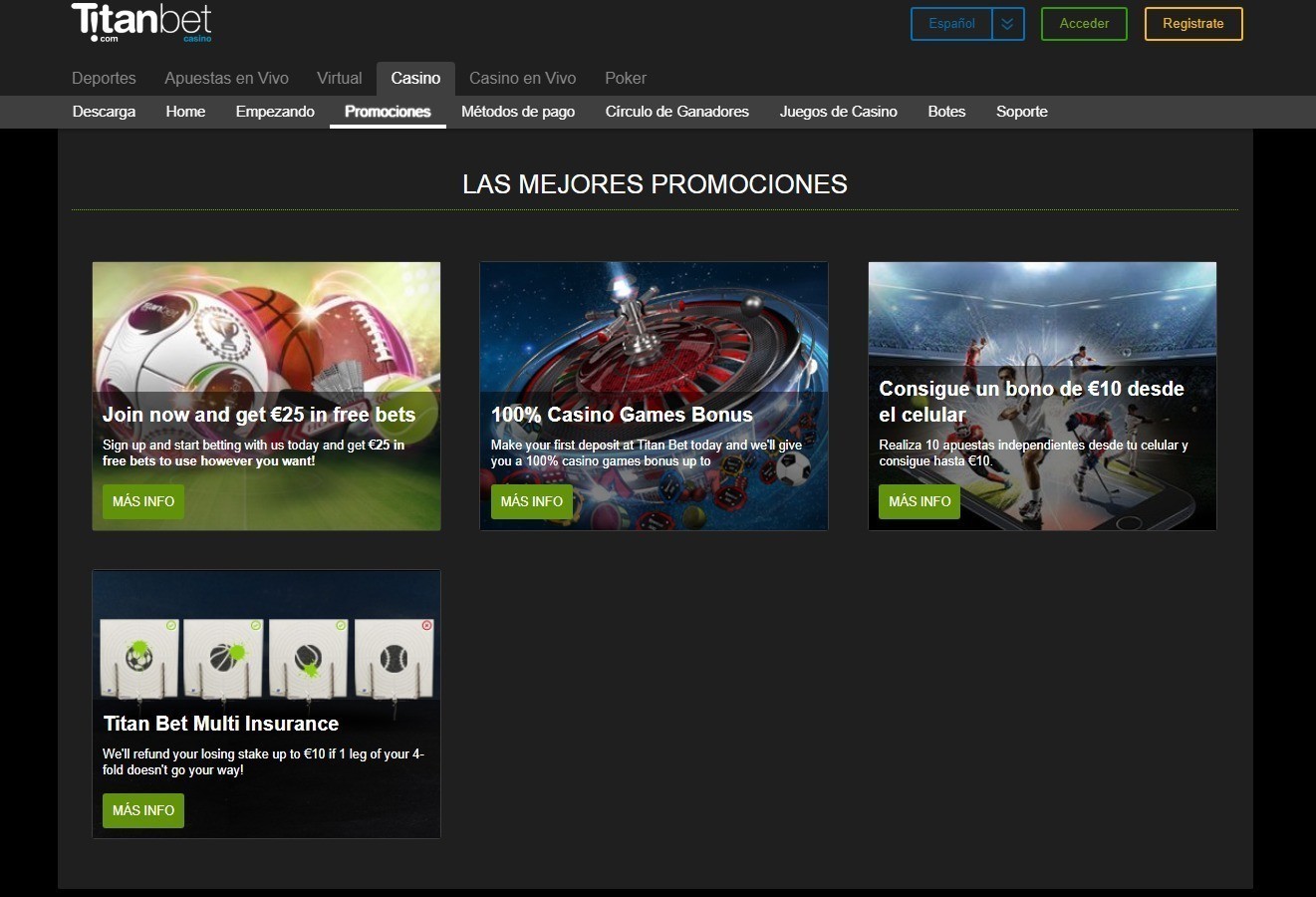Click 'We'll refund your losing stake' description
Viewport: 1316px width, 897px height.
tap(263, 762)
